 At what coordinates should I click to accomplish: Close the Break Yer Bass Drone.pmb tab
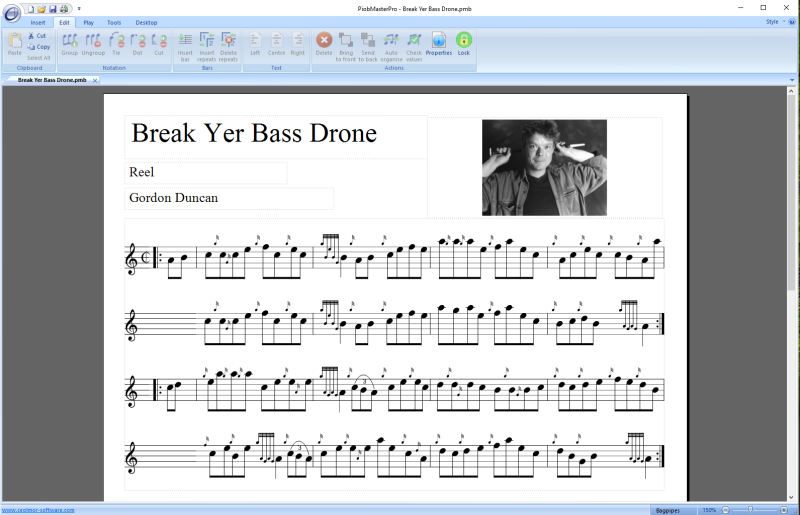pos(95,81)
